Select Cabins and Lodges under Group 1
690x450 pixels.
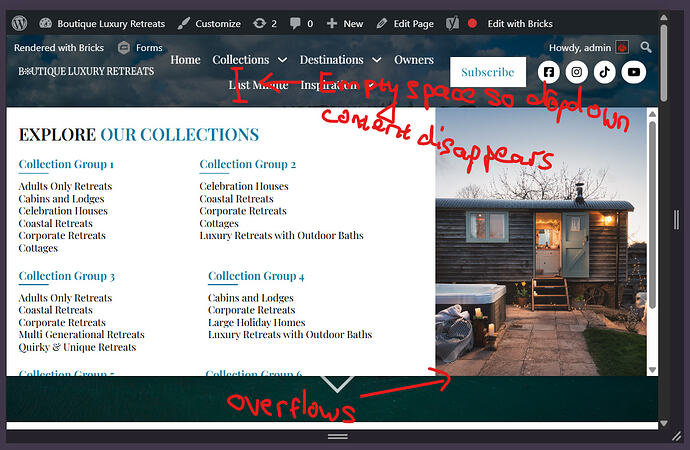(x=61, y=199)
